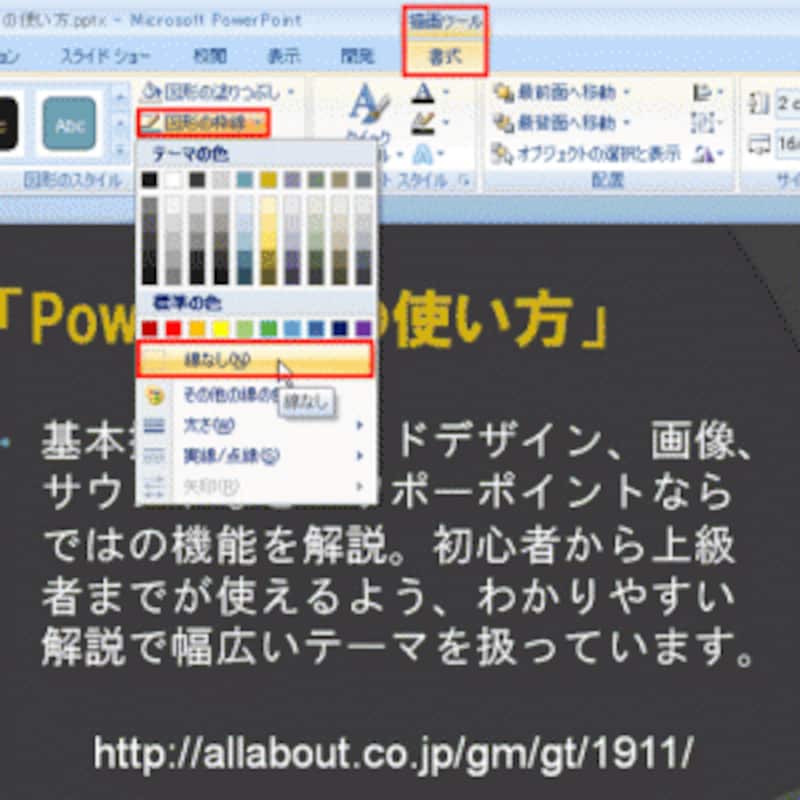Open the text fill color A menu
The image size is (800, 800).
[x=430, y=93]
